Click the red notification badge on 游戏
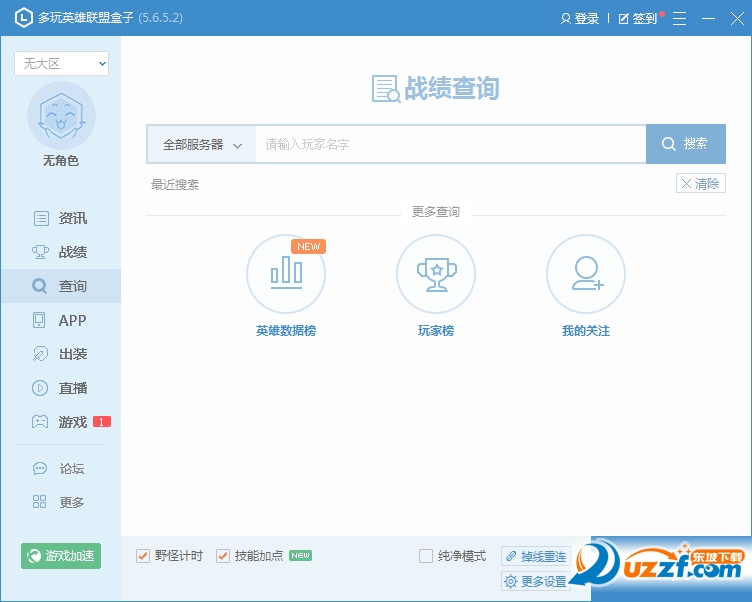 pyautogui.click(x=102, y=422)
